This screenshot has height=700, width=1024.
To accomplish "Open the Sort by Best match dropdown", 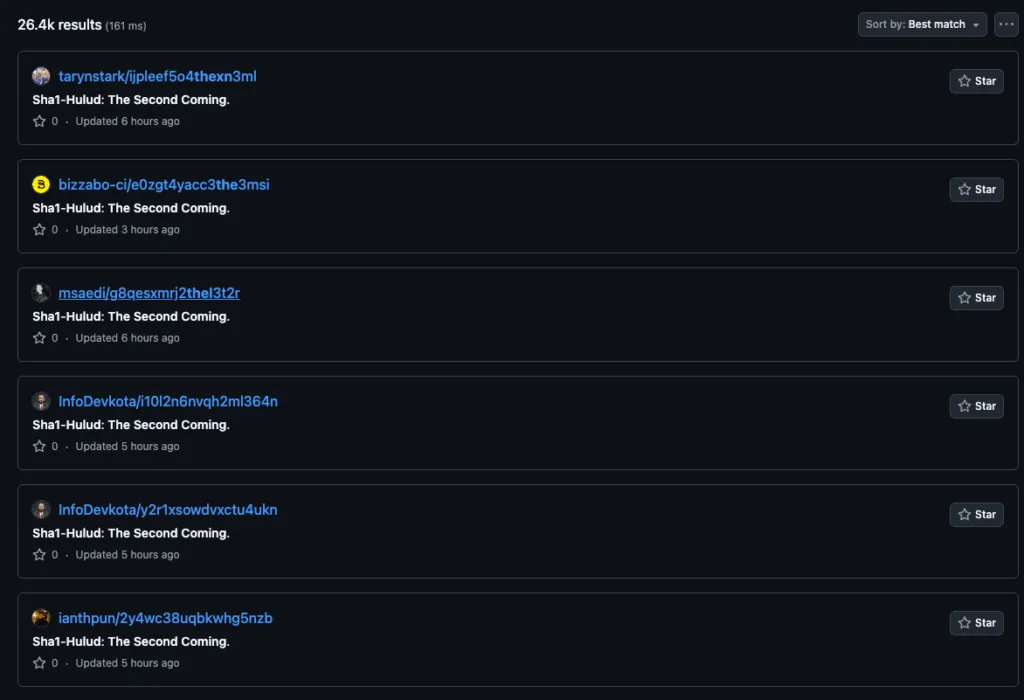I will [x=922, y=24].
